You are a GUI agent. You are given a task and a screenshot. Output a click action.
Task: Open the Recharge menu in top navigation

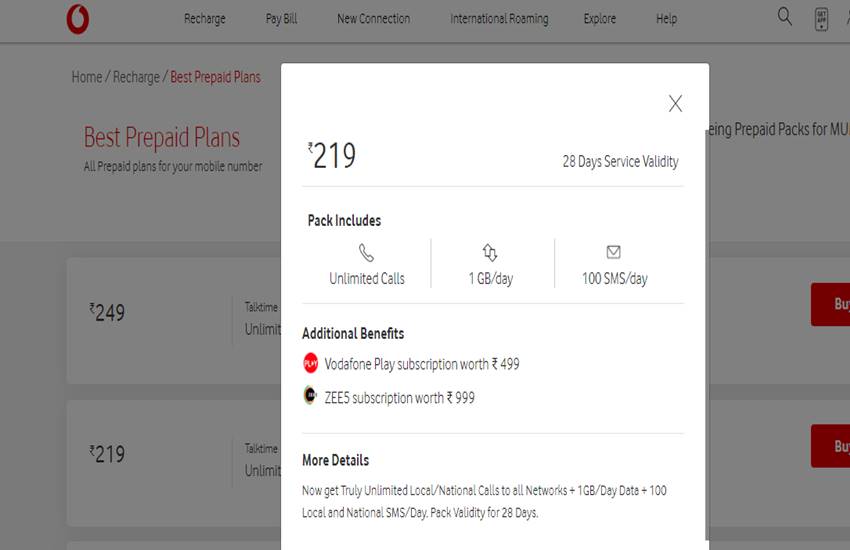[205, 19]
